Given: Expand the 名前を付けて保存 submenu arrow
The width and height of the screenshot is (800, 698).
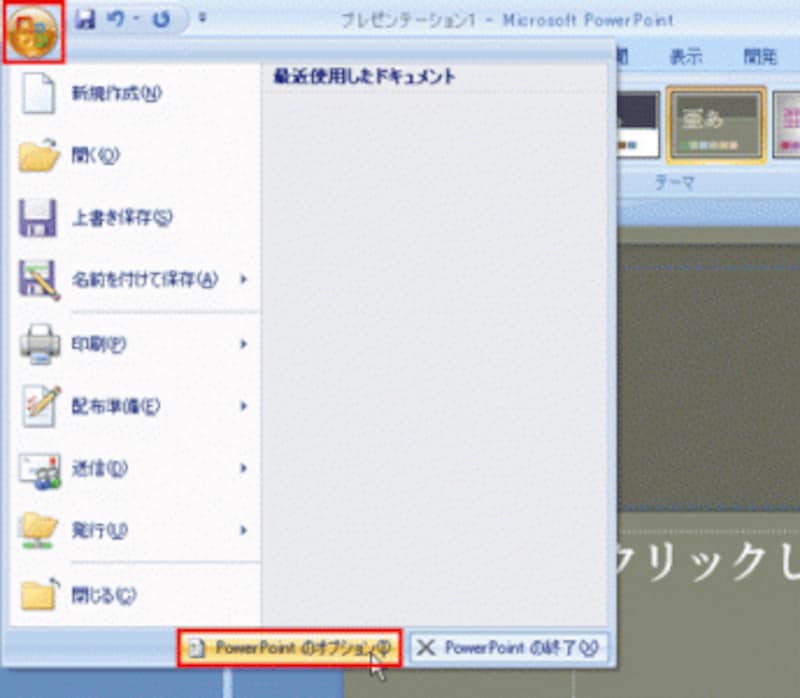Looking at the screenshot, I should pos(244,279).
